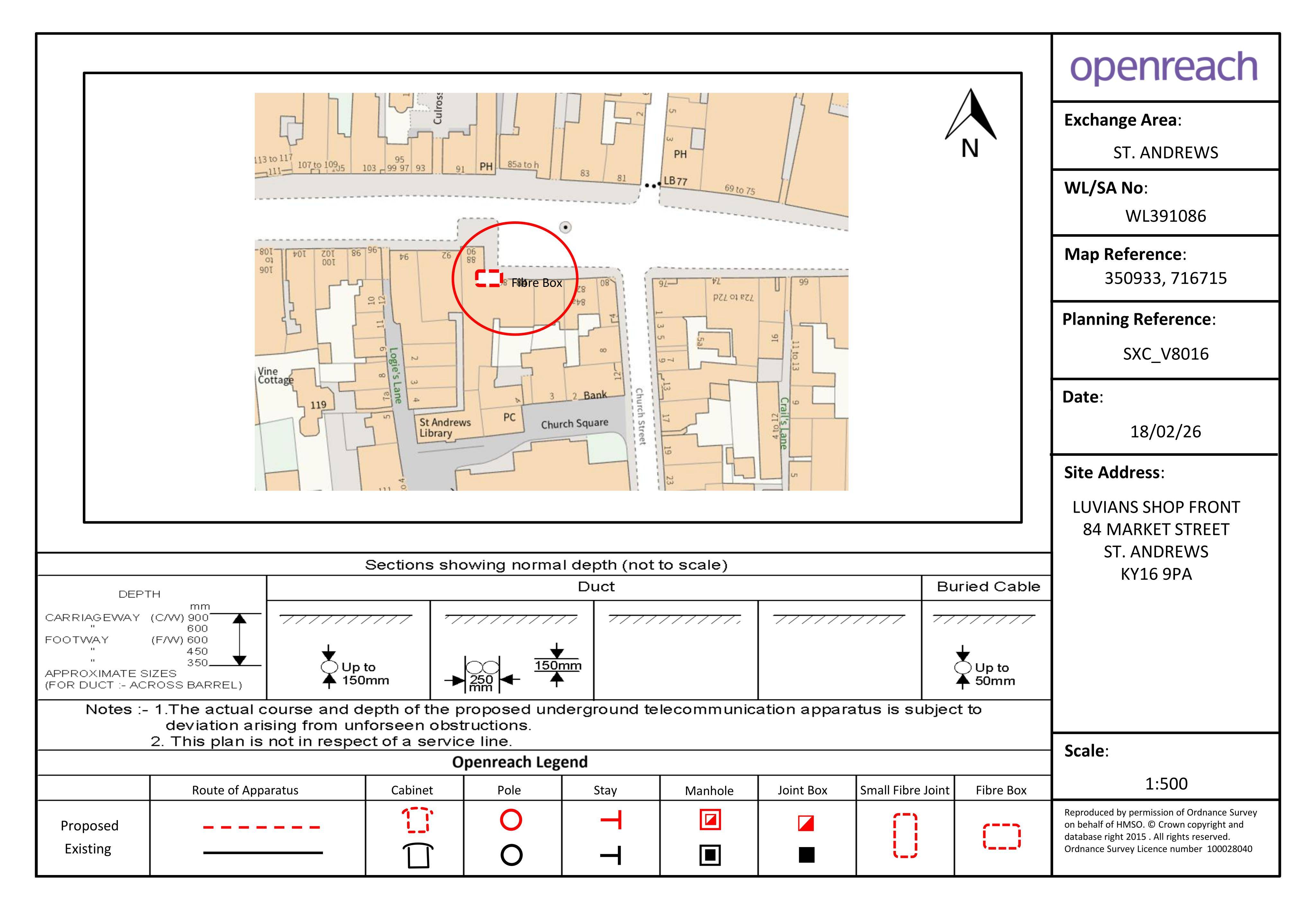Viewport: 1316px width, 911px height.
Task: Click the scale value 1:500
Action: tap(1166, 784)
